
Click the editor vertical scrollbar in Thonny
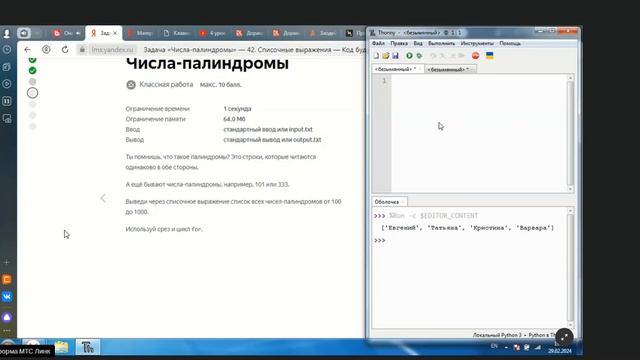point(570,133)
